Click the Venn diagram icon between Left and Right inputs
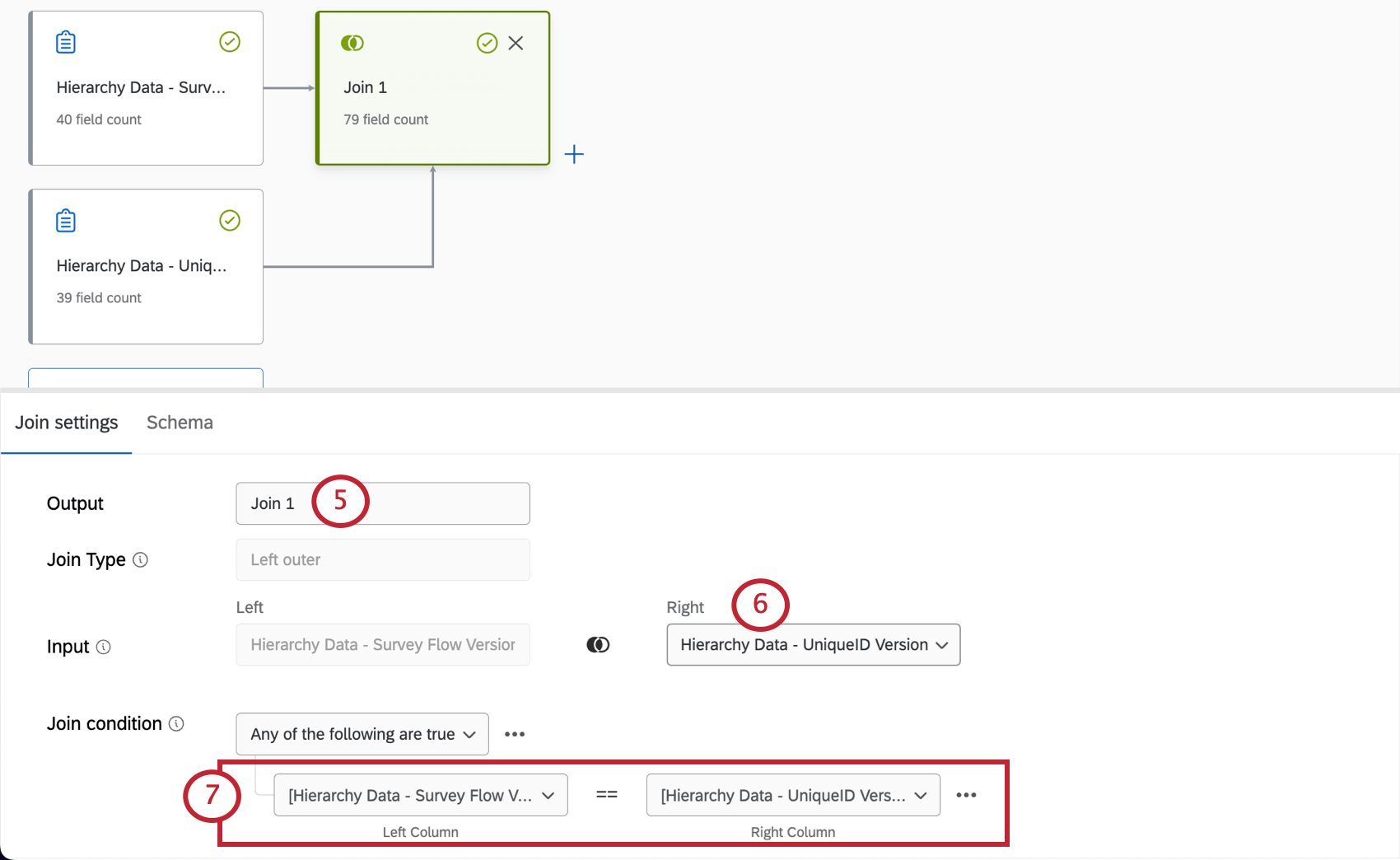 point(598,644)
